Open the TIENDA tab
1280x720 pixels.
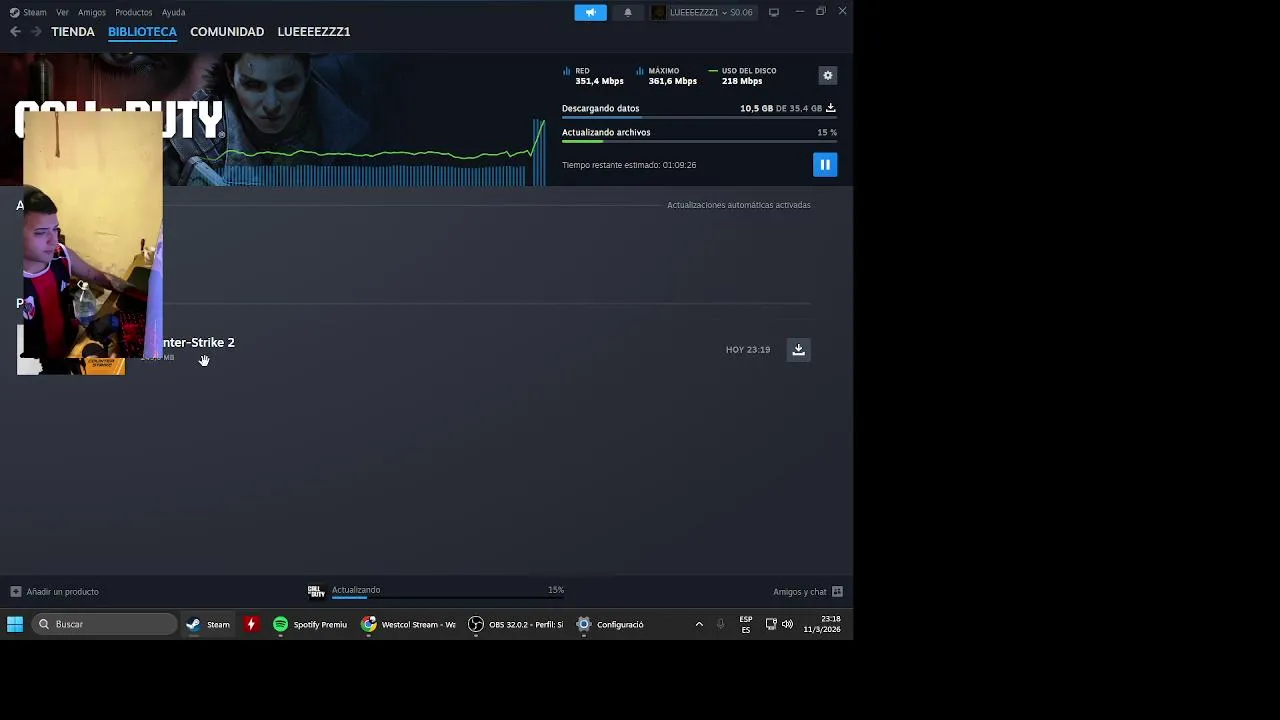point(73,32)
